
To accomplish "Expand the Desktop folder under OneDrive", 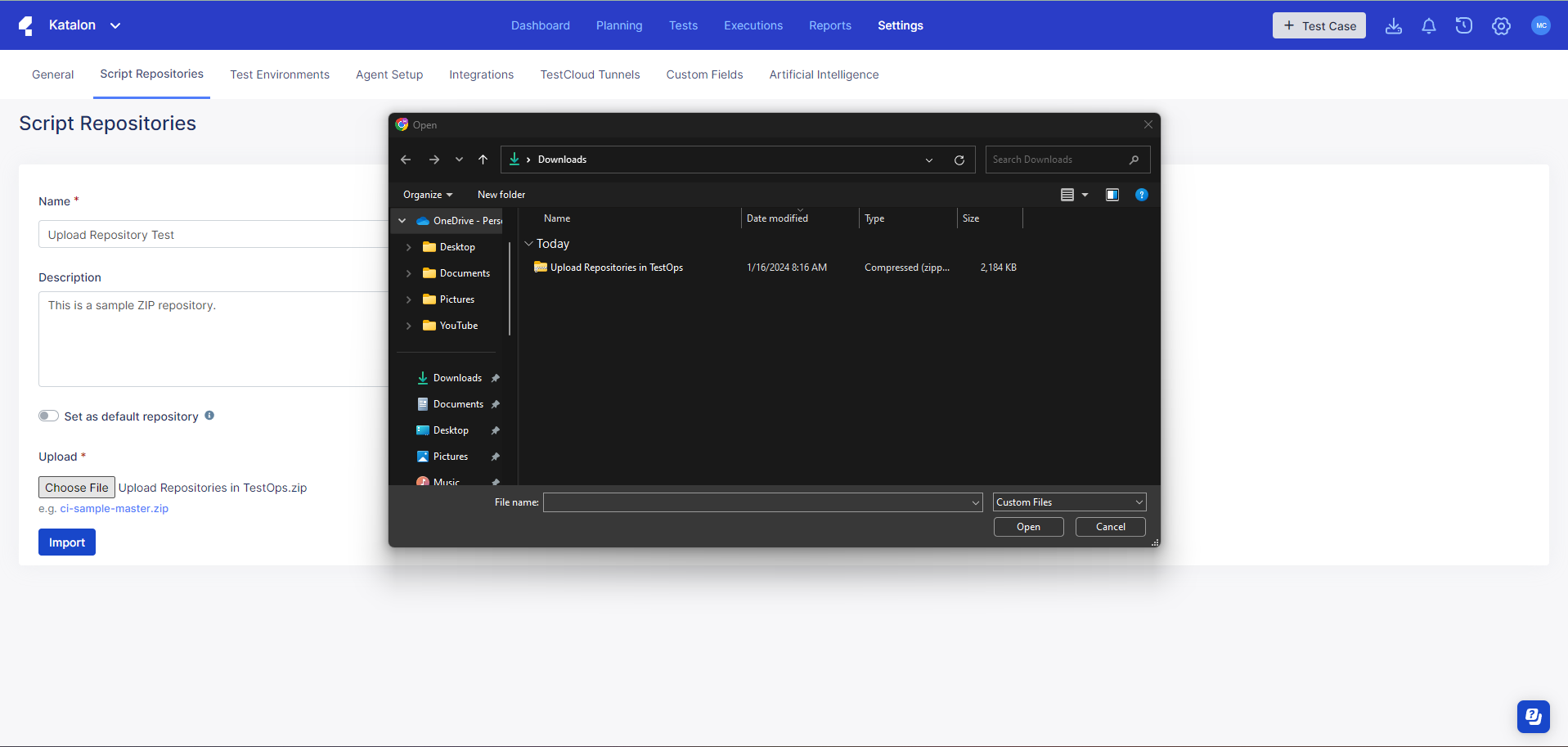I will (408, 247).
